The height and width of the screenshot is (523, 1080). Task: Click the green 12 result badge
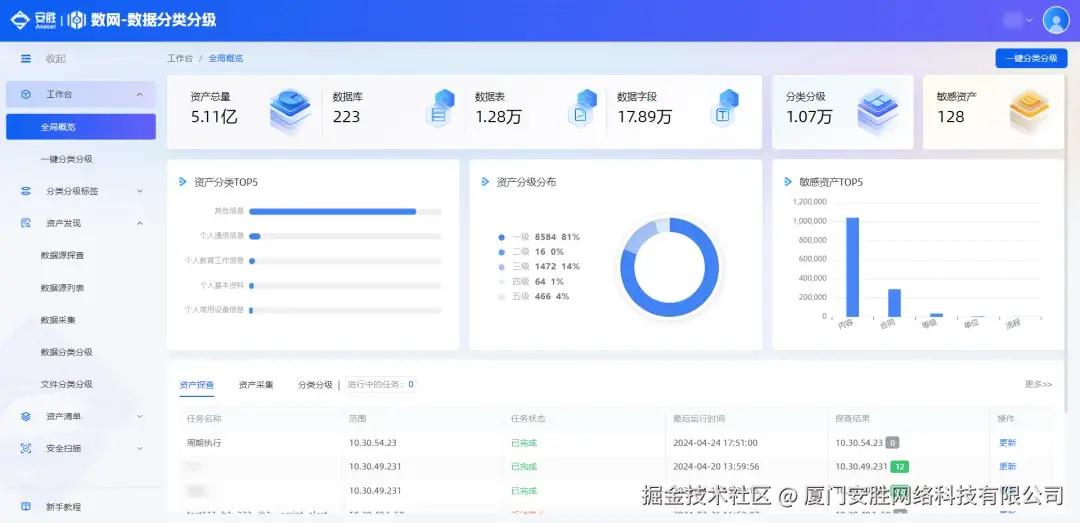point(900,466)
